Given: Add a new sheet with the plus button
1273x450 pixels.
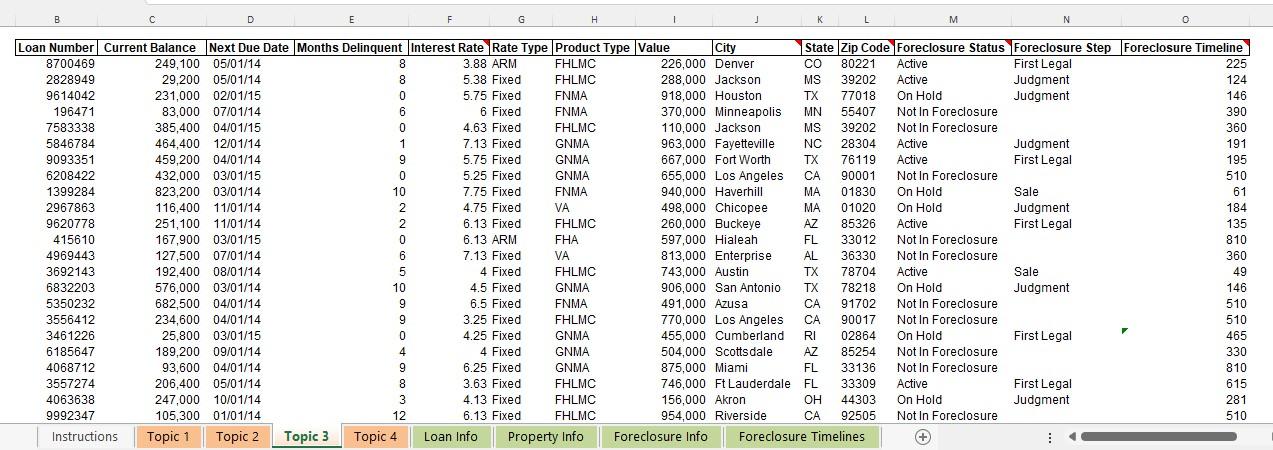Looking at the screenshot, I should click(x=923, y=437).
